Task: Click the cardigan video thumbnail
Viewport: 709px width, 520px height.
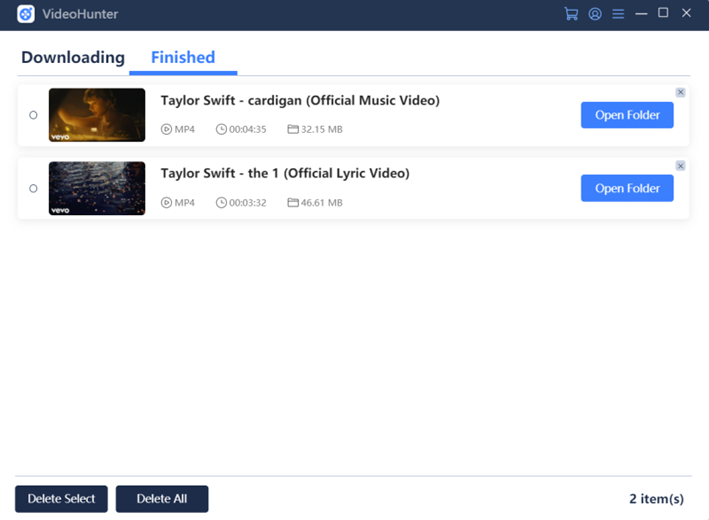Action: pos(97,115)
